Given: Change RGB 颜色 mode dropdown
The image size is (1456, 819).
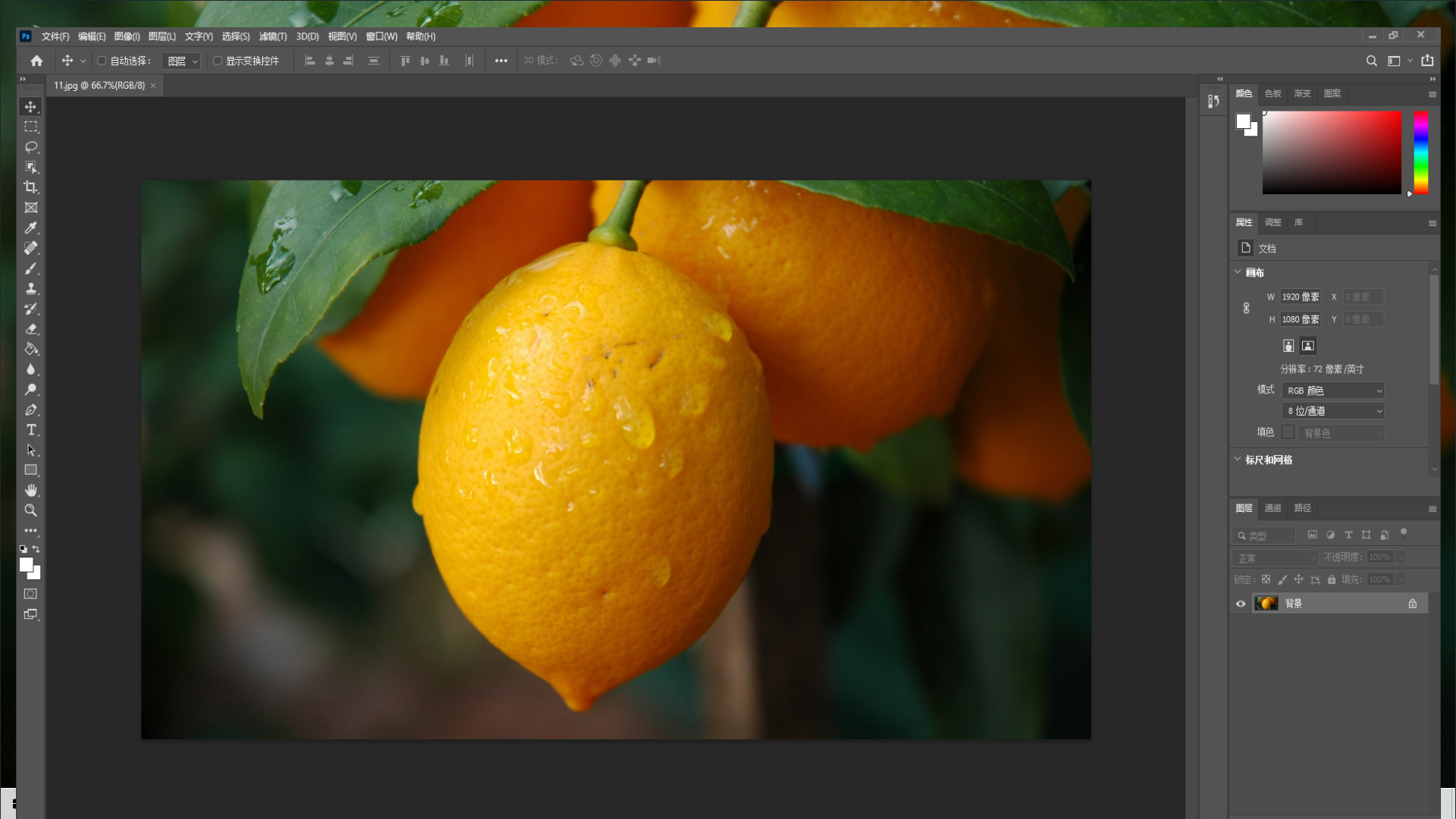Looking at the screenshot, I should (x=1333, y=390).
